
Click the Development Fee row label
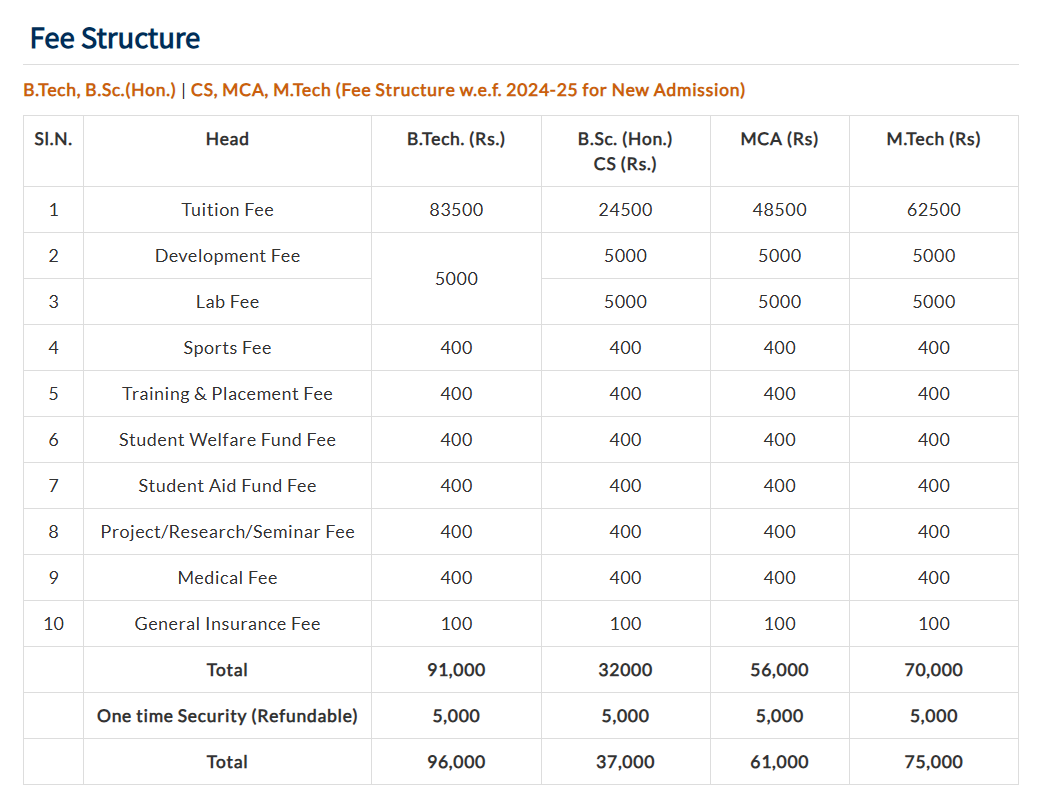tap(227, 256)
